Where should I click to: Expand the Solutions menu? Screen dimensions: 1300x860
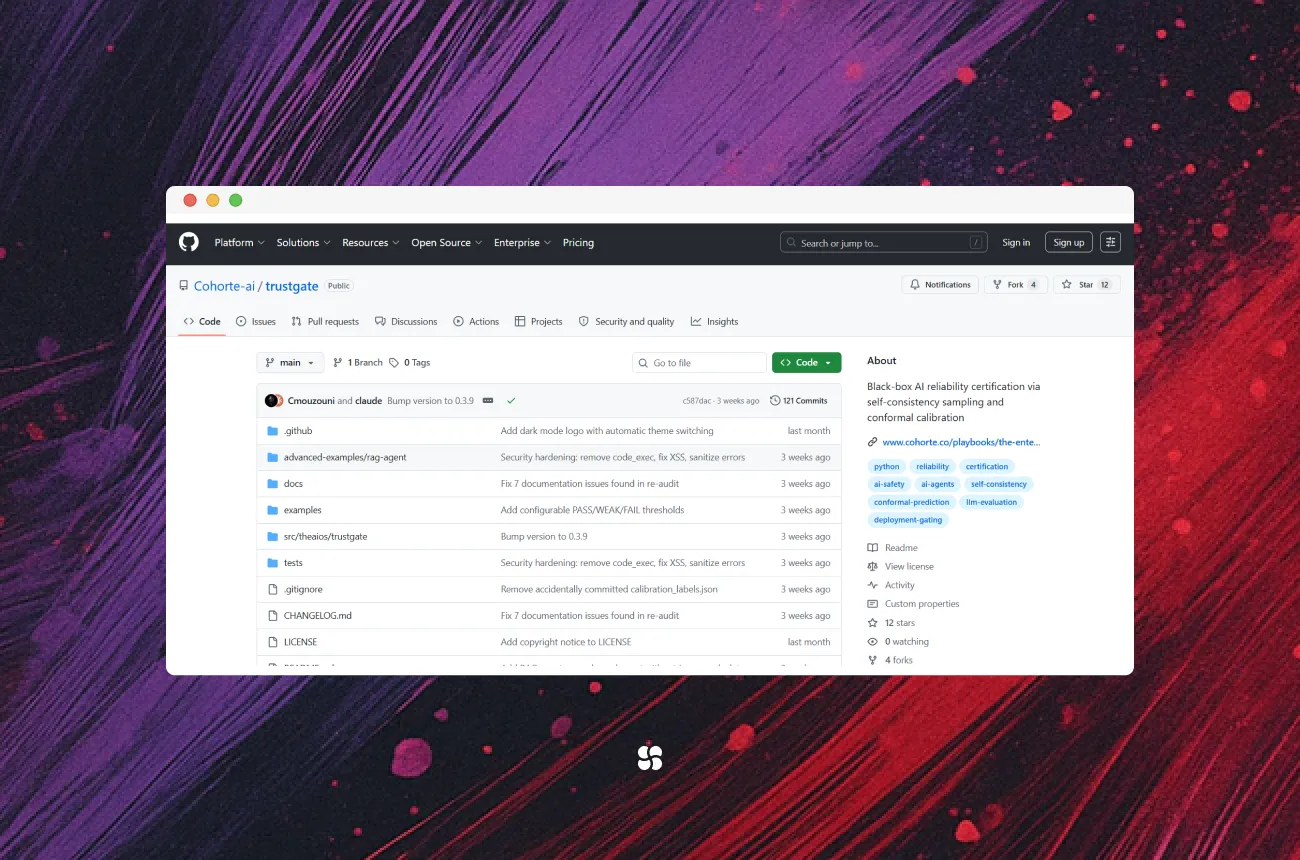pos(303,243)
